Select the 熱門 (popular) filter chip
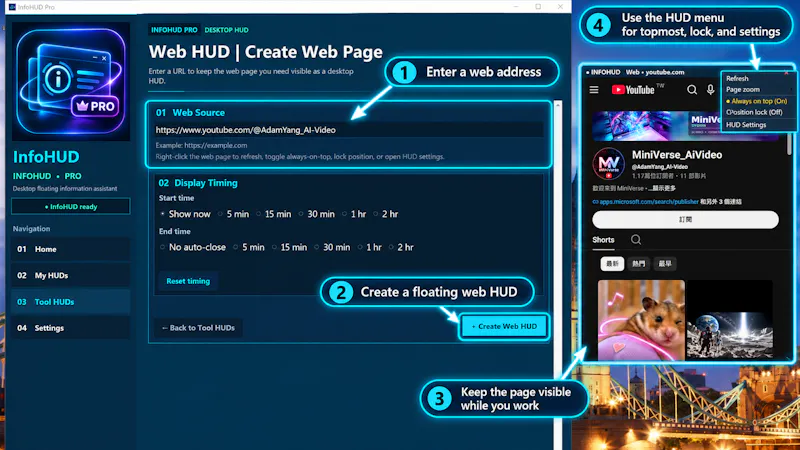Viewport: 800px width, 450px height. [639, 264]
